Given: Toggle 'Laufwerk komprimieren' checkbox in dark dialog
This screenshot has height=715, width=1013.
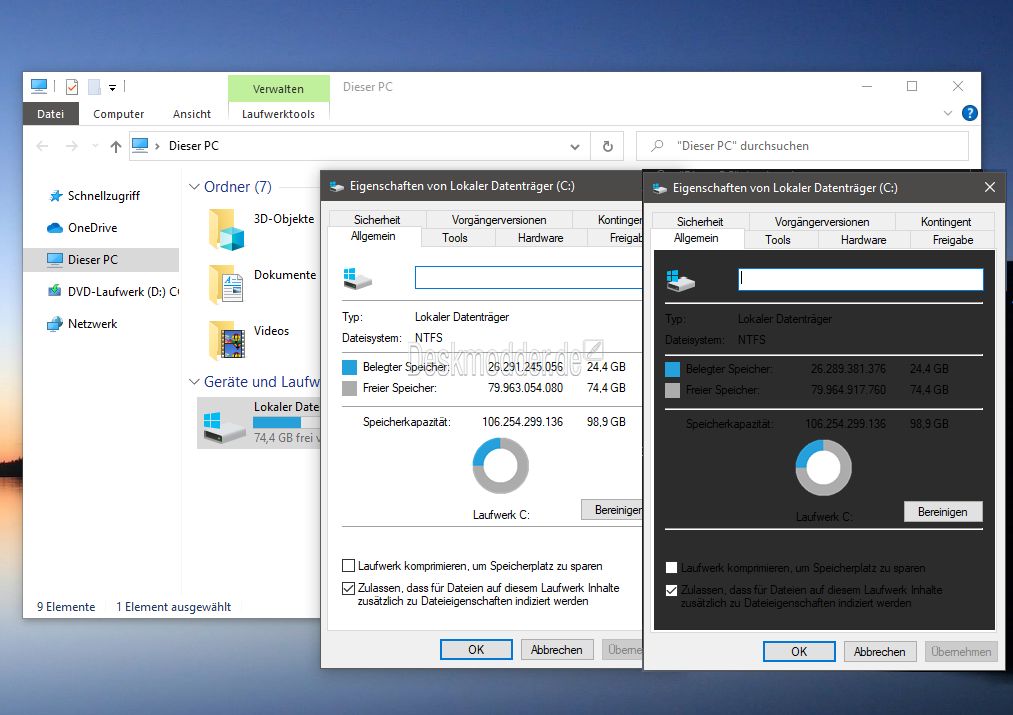Looking at the screenshot, I should (x=671, y=568).
